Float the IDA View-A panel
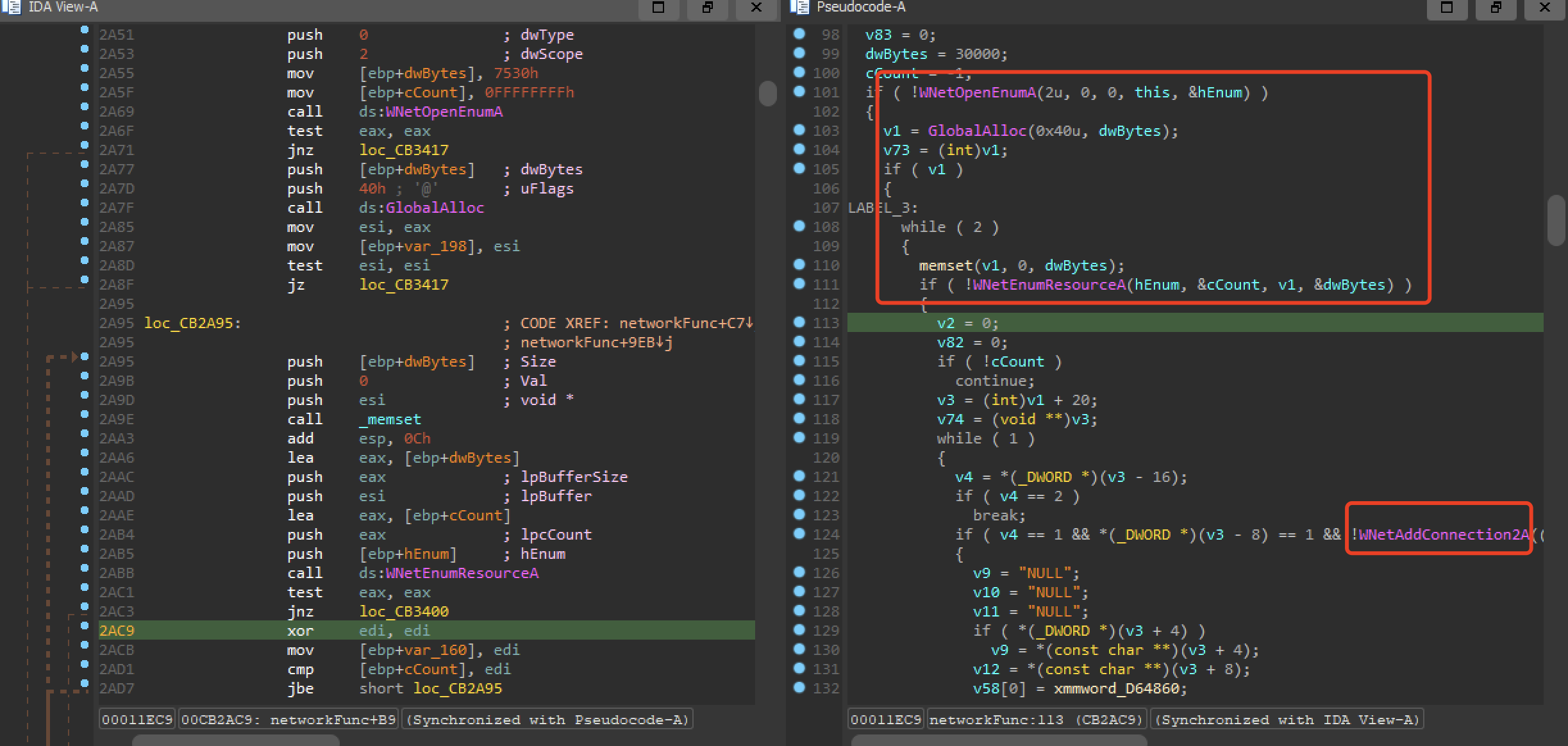The height and width of the screenshot is (746, 1568). click(707, 8)
